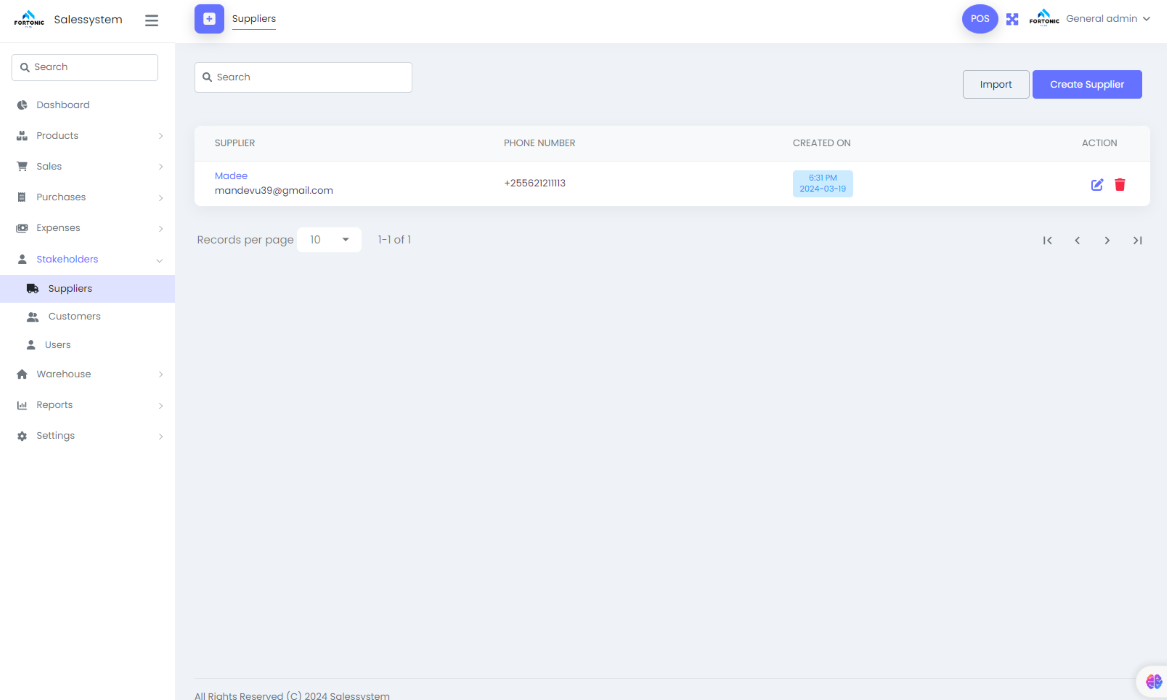Open the Dashboard menu item
Screen dimensions: 1167x700
[x=63, y=105]
